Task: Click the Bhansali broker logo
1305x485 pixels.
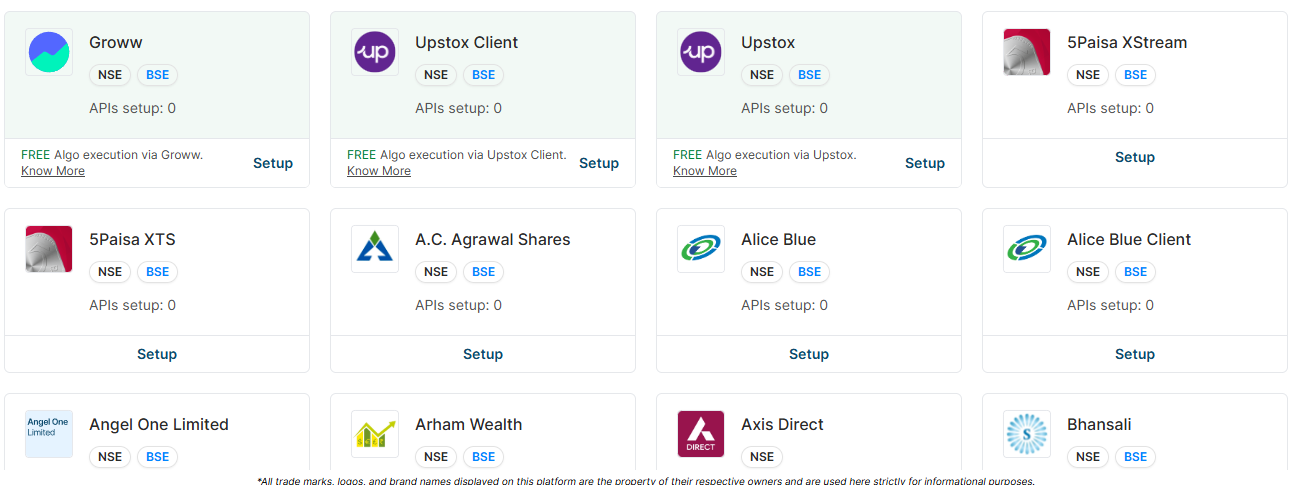Action: click(x=1027, y=434)
